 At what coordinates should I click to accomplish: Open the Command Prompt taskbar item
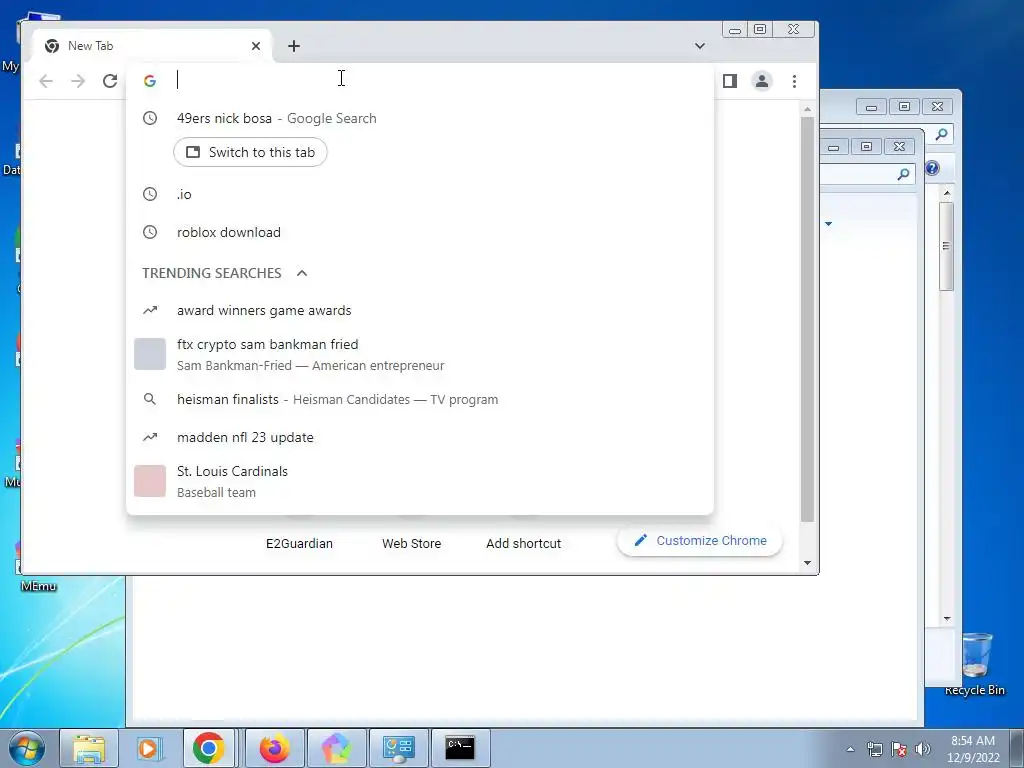pyautogui.click(x=460, y=748)
